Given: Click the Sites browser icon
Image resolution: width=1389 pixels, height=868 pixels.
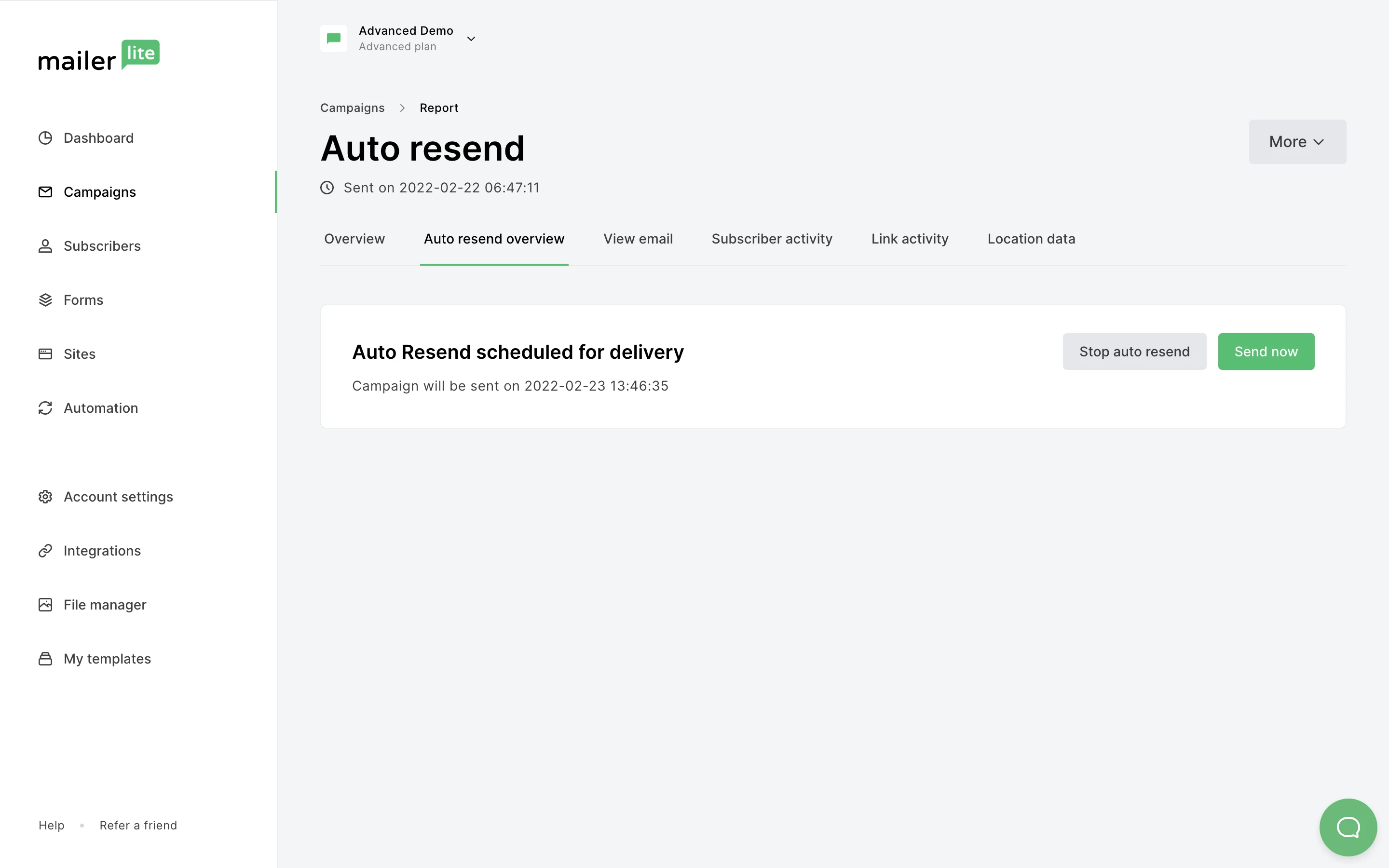Looking at the screenshot, I should [45, 353].
